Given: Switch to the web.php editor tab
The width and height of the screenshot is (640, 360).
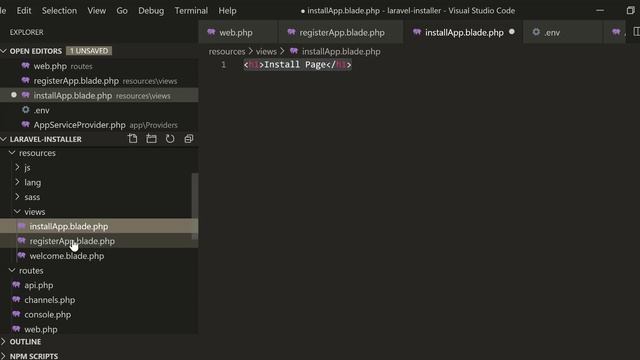Looking at the screenshot, I should point(238,32).
